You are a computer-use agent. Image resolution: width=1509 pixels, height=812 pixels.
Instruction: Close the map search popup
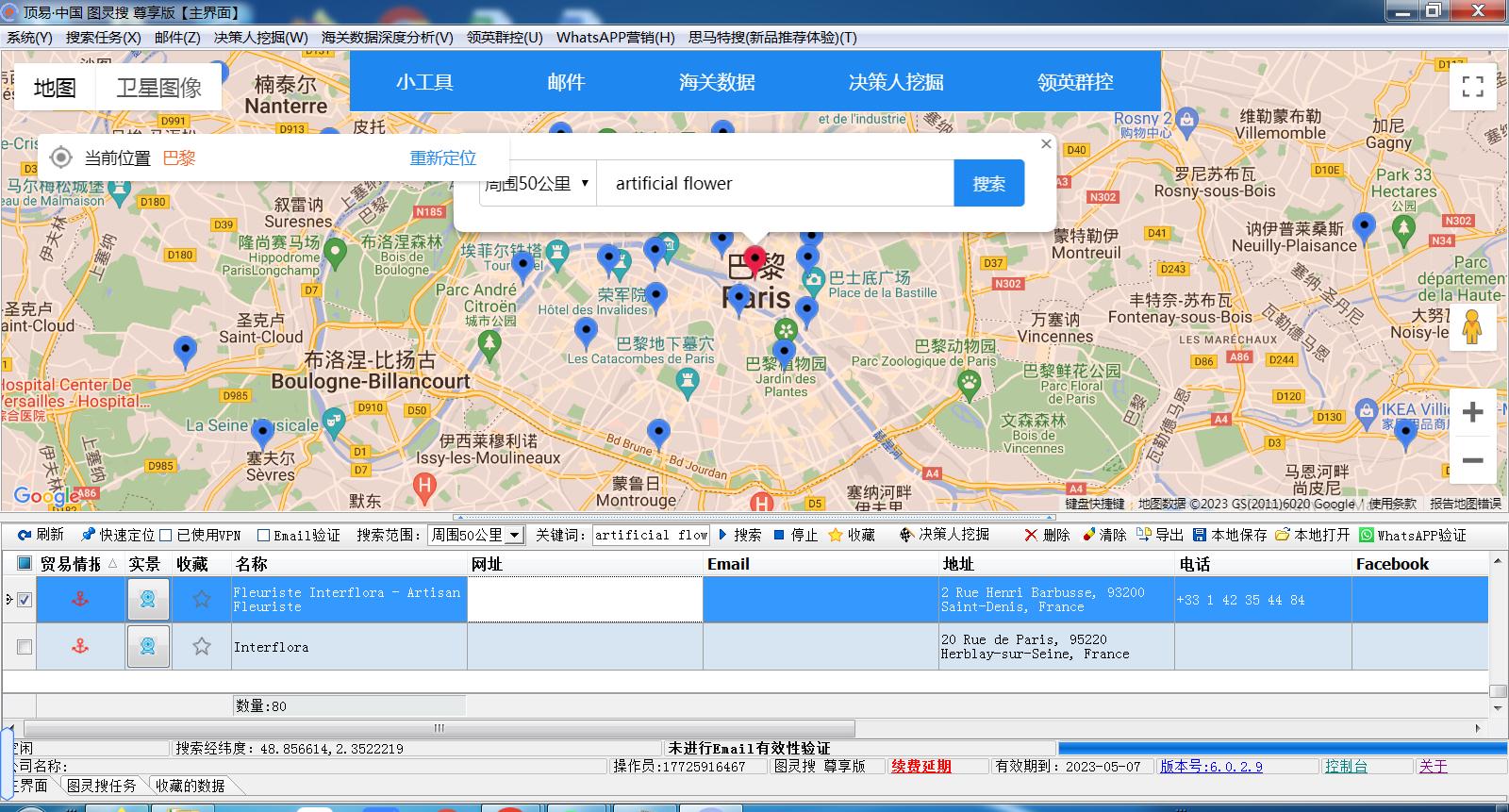1046,143
